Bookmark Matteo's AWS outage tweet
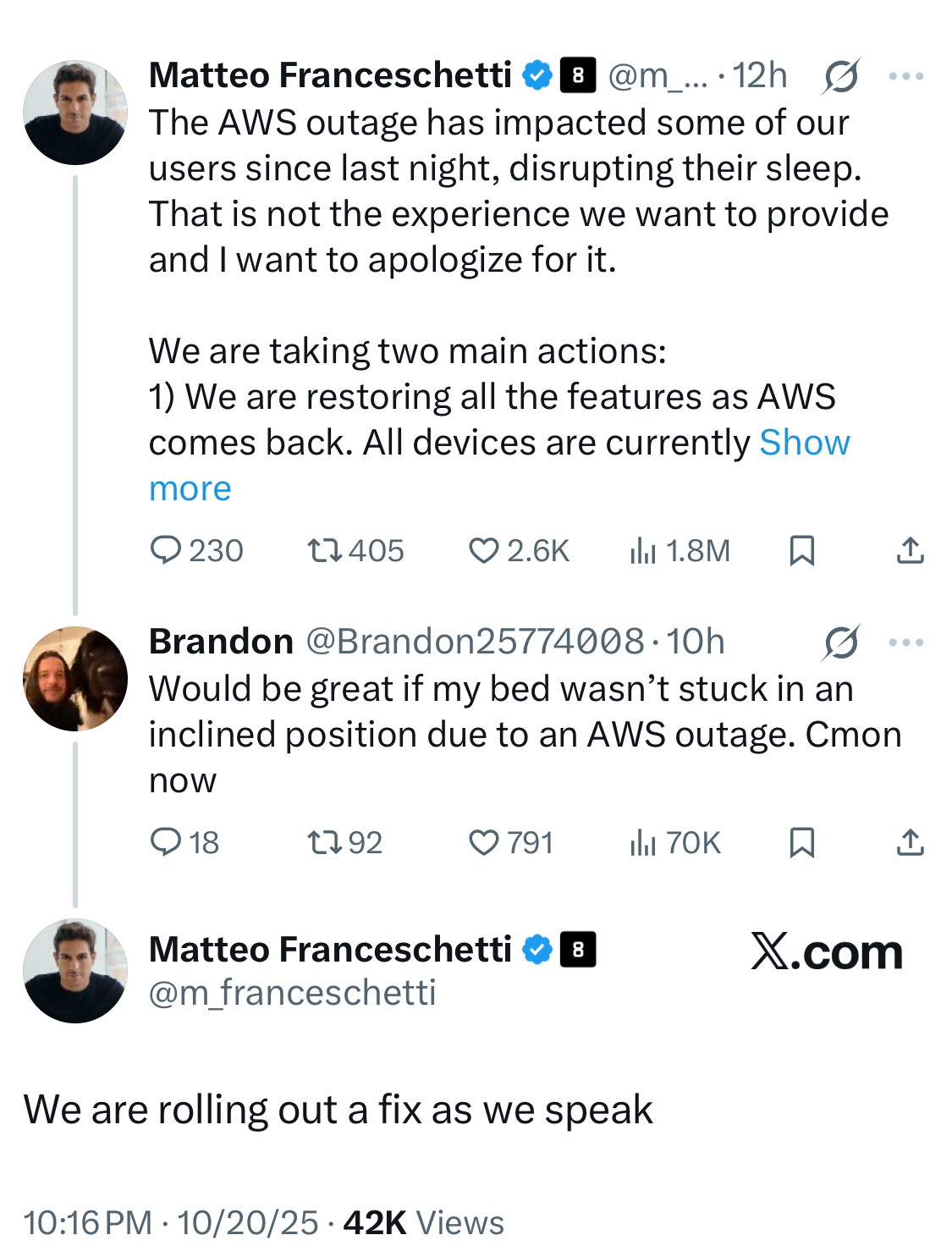Viewport: 952px width, 1257px height. (x=801, y=551)
